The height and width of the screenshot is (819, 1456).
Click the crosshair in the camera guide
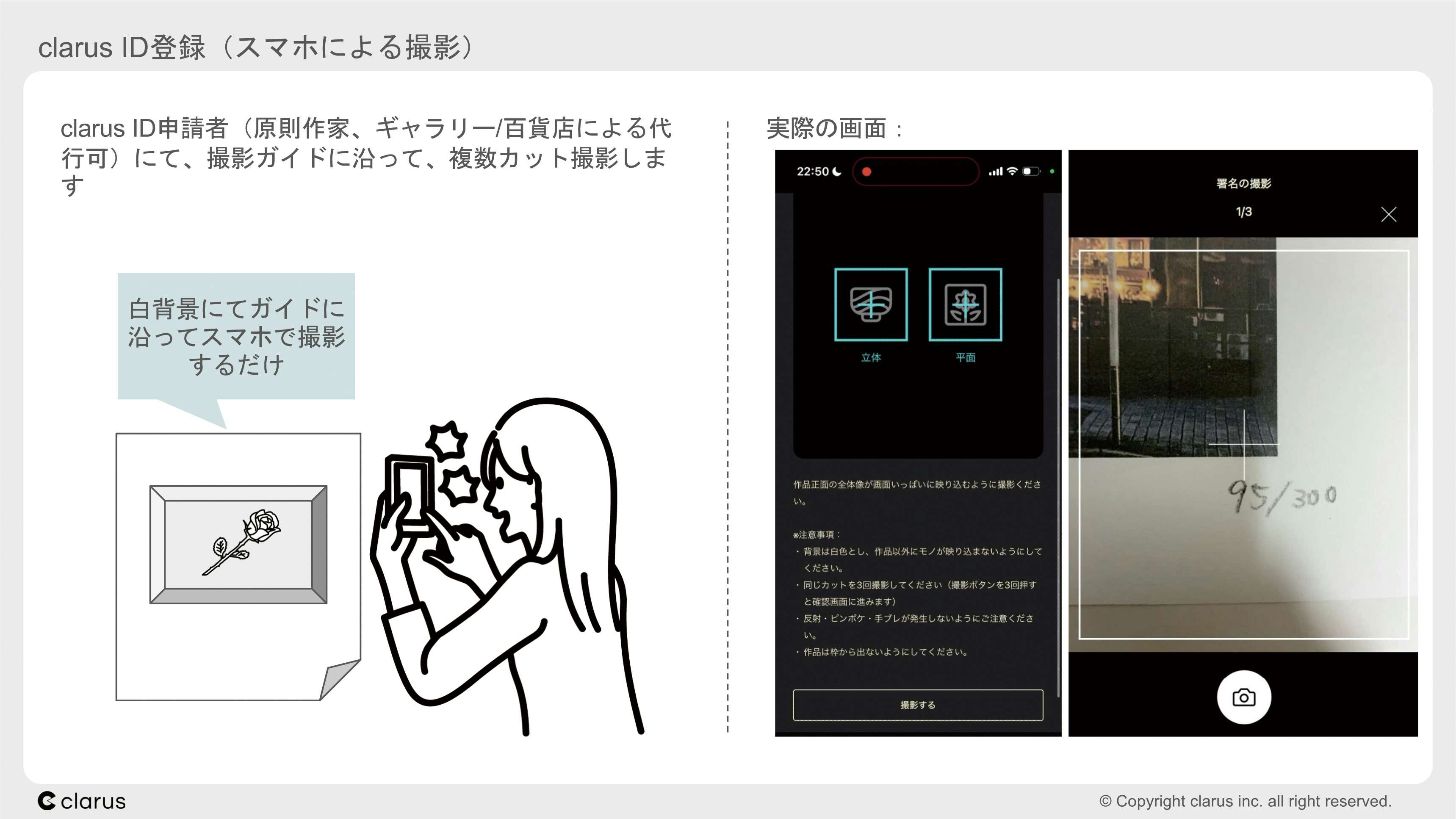click(x=1243, y=445)
